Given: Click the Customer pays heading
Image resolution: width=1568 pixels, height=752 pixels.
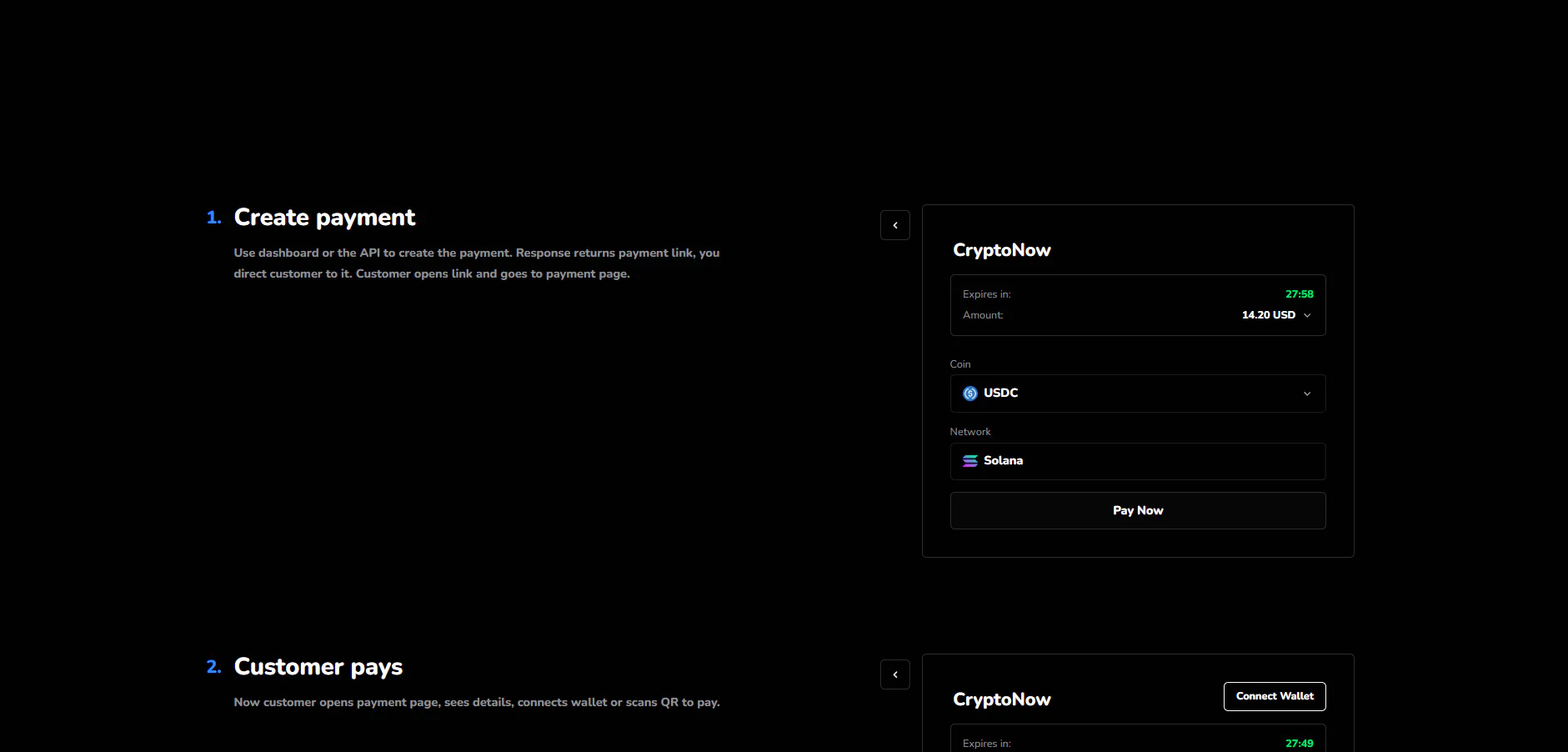Looking at the screenshot, I should (x=318, y=667).
